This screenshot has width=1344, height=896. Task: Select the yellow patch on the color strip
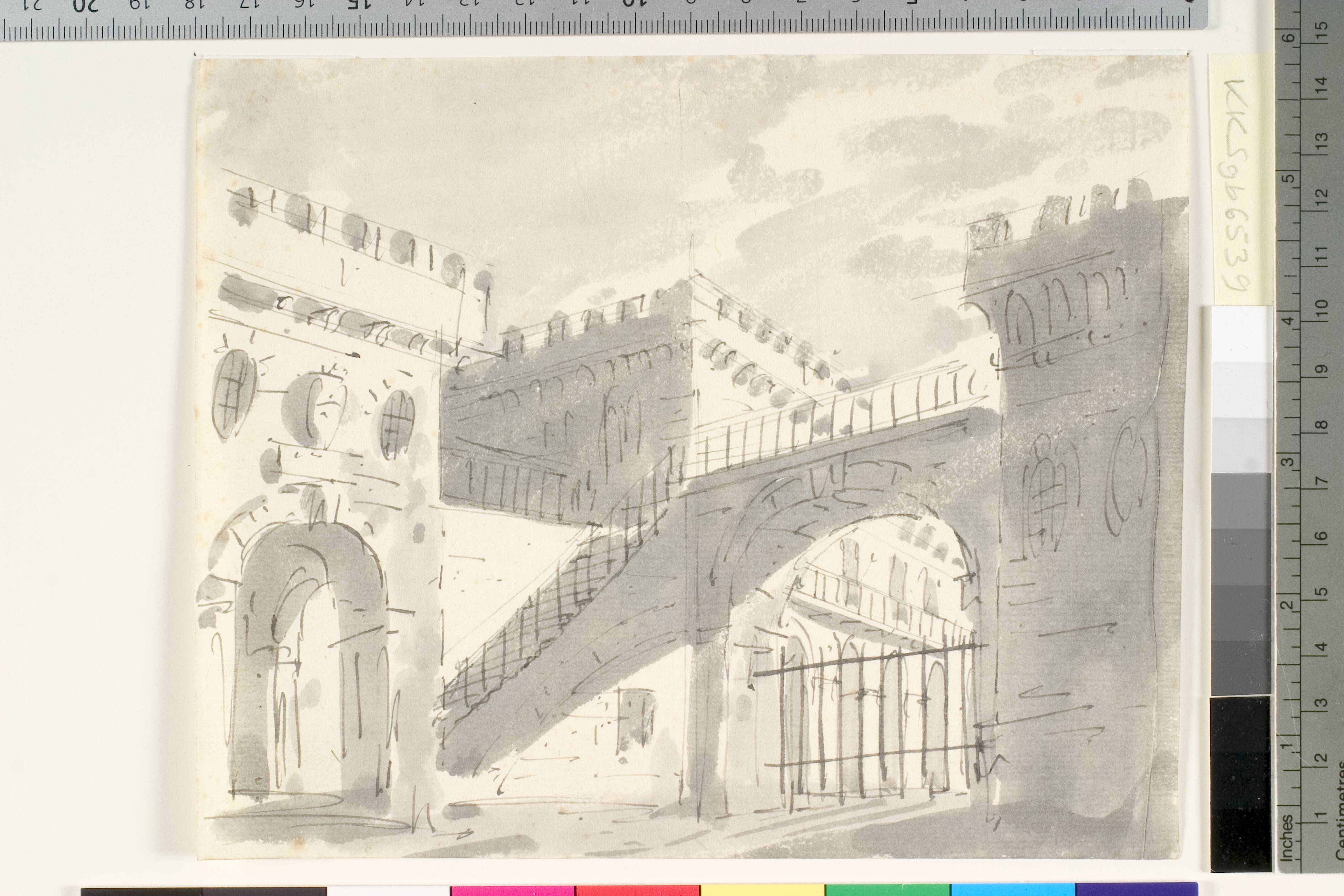pos(763,891)
